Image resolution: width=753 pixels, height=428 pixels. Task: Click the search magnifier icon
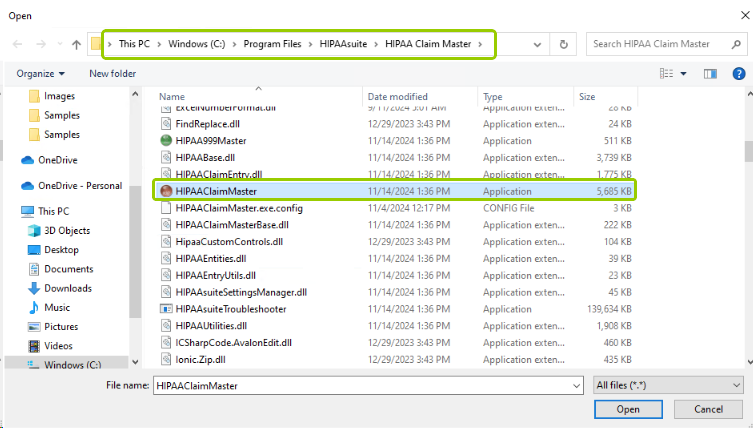736,44
